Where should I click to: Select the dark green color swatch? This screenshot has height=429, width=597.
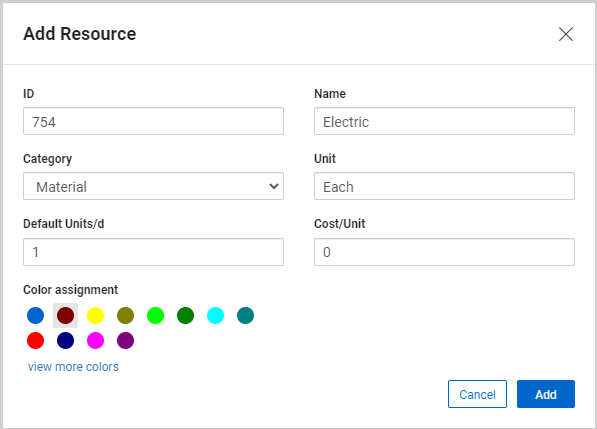(185, 316)
